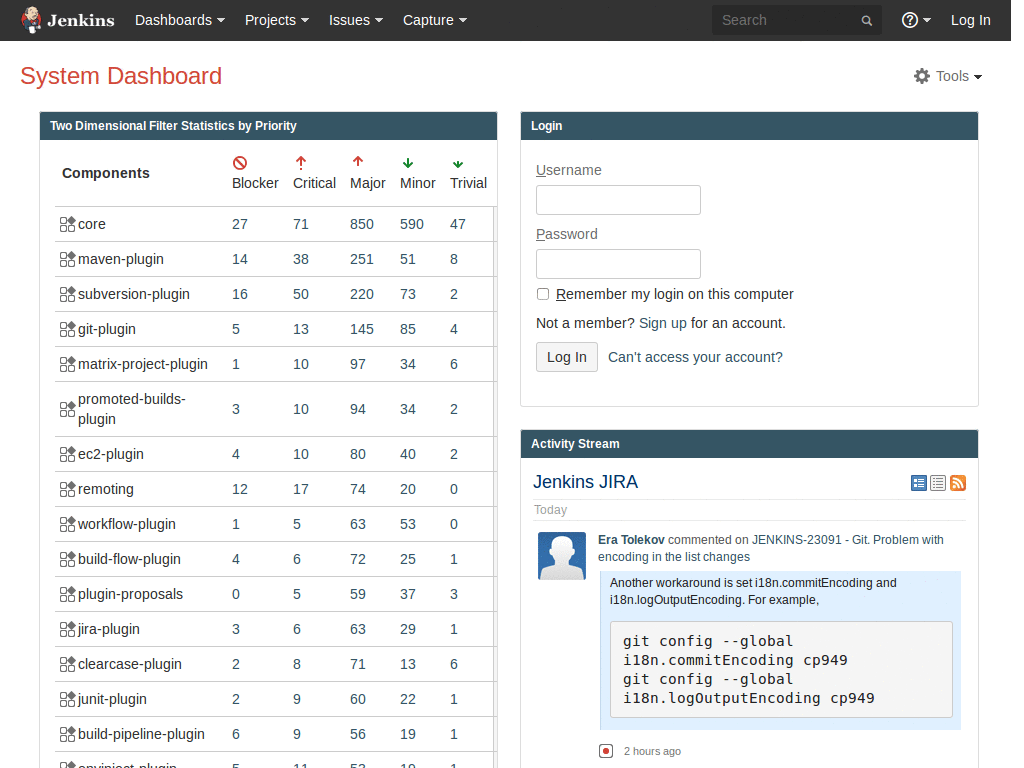Click the component icon beside core
Screen dimensions: 1024x768
66,223
